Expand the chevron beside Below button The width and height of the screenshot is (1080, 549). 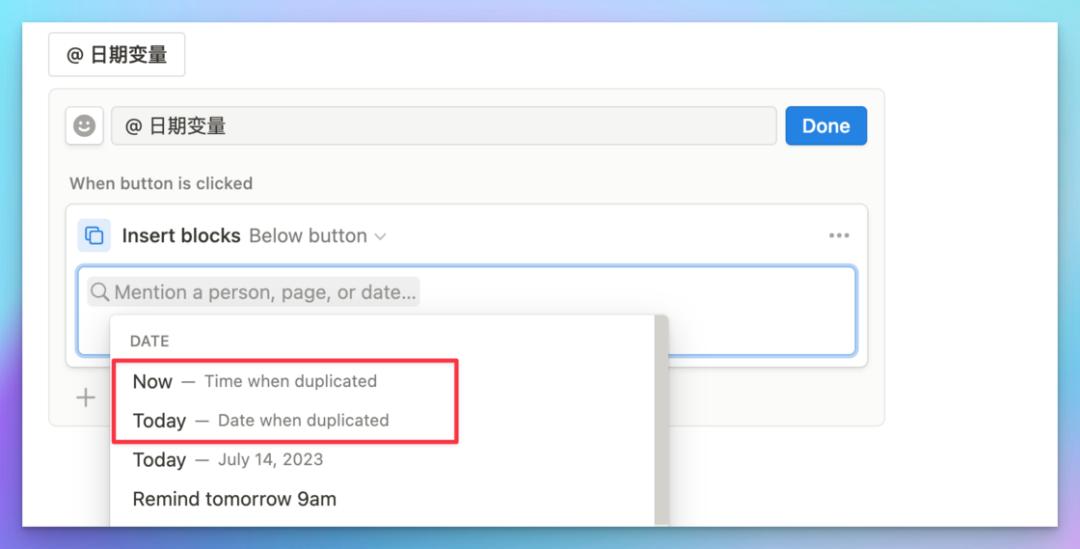tap(380, 236)
